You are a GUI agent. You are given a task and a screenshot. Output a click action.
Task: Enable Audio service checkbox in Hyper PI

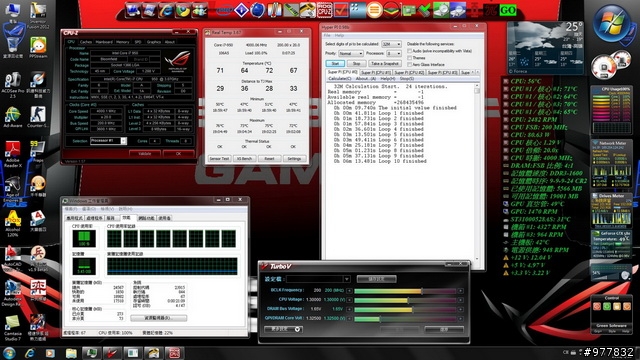pos(410,51)
